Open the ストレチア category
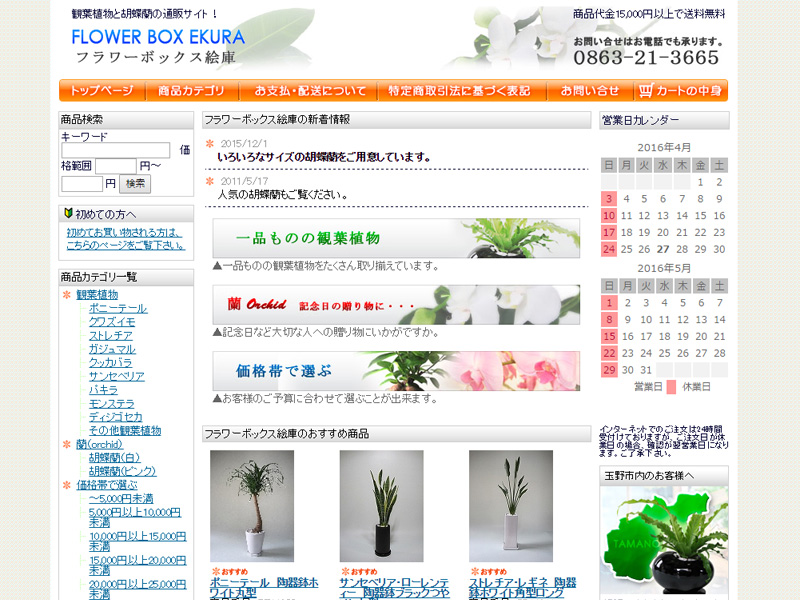 [x=111, y=336]
